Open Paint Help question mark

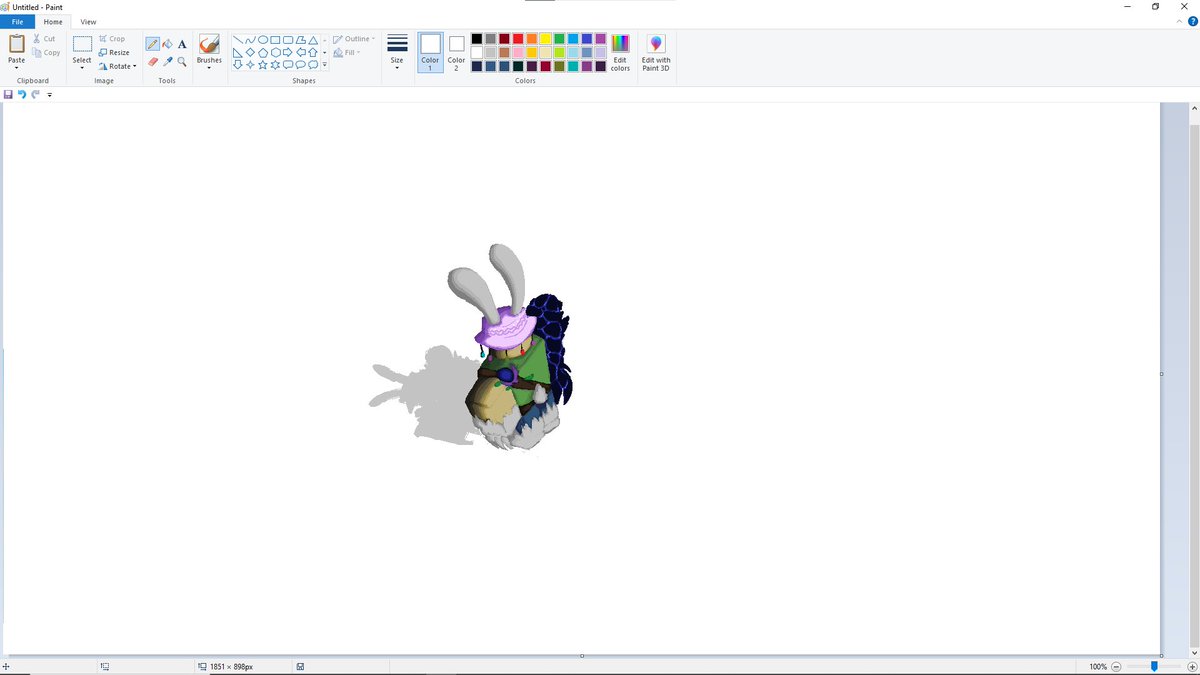click(x=1191, y=21)
